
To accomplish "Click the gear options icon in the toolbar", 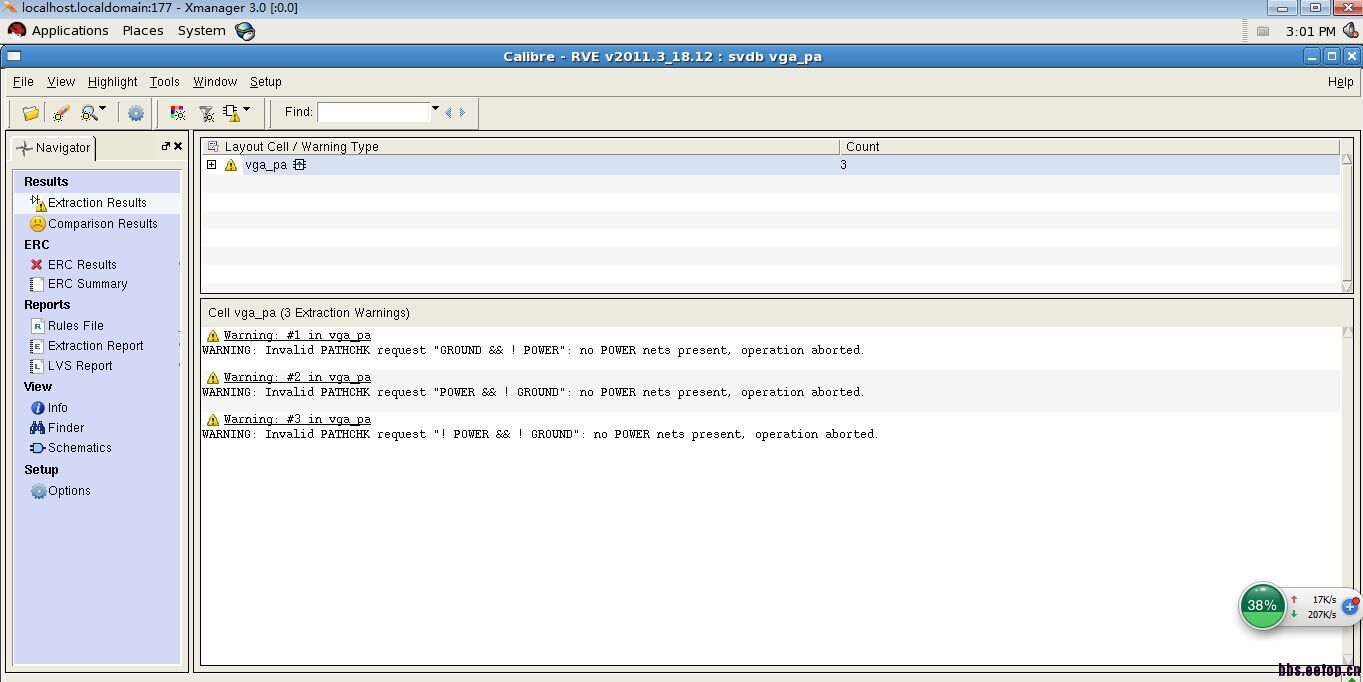I will (136, 113).
